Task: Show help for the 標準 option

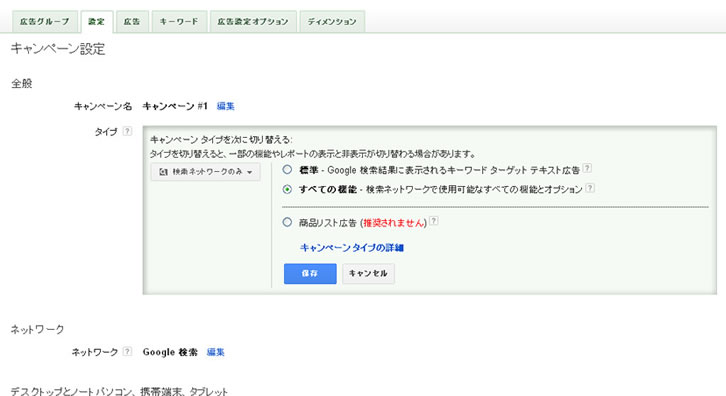Action: click(587, 168)
